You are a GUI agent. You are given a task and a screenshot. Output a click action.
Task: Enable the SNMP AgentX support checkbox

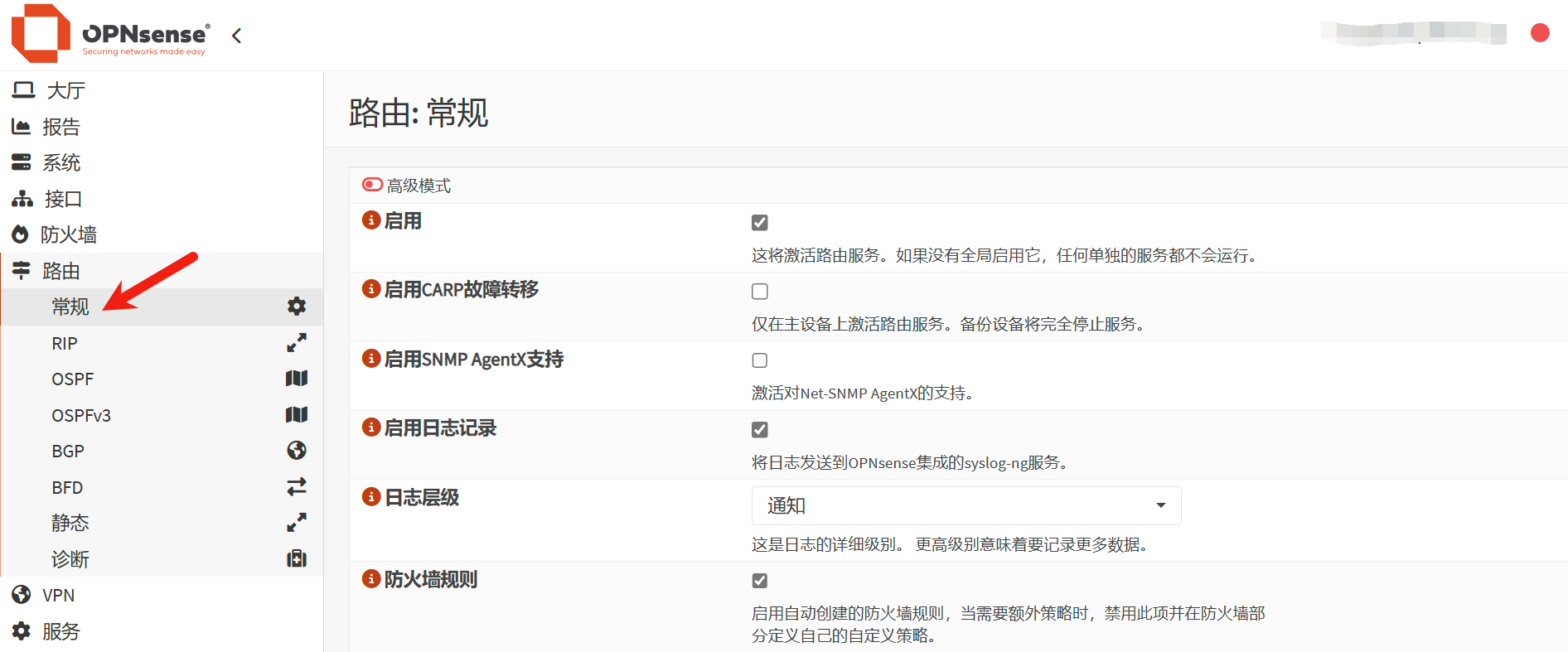(759, 360)
